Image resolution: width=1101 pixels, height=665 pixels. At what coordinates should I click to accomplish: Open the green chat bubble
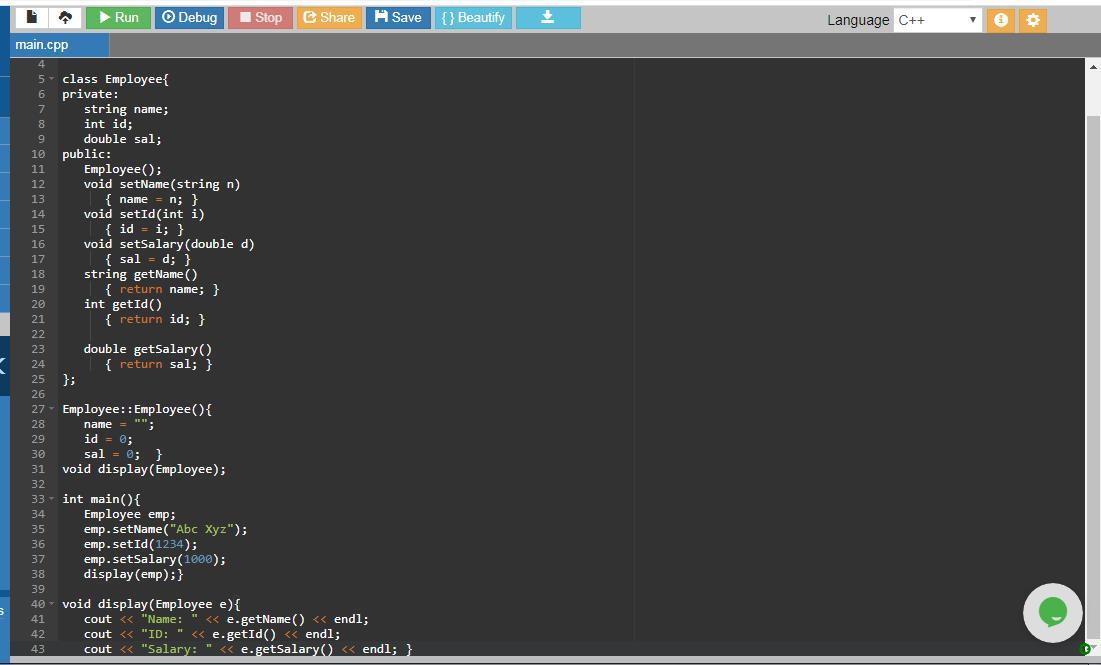pos(1053,612)
